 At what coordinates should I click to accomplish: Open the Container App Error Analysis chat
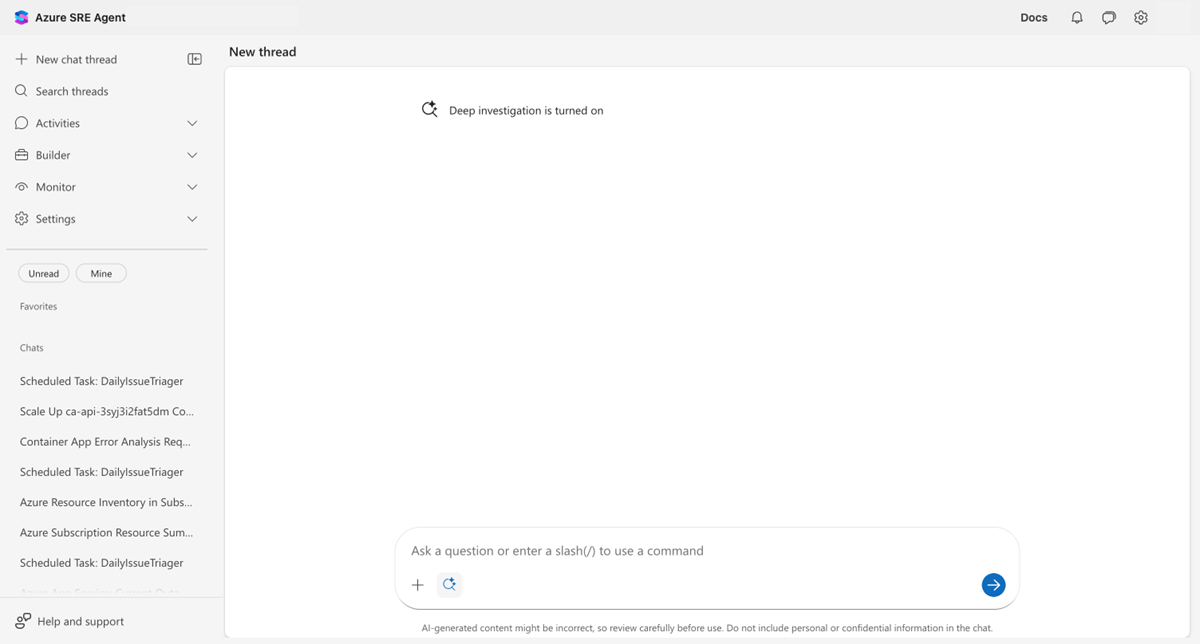coord(105,441)
